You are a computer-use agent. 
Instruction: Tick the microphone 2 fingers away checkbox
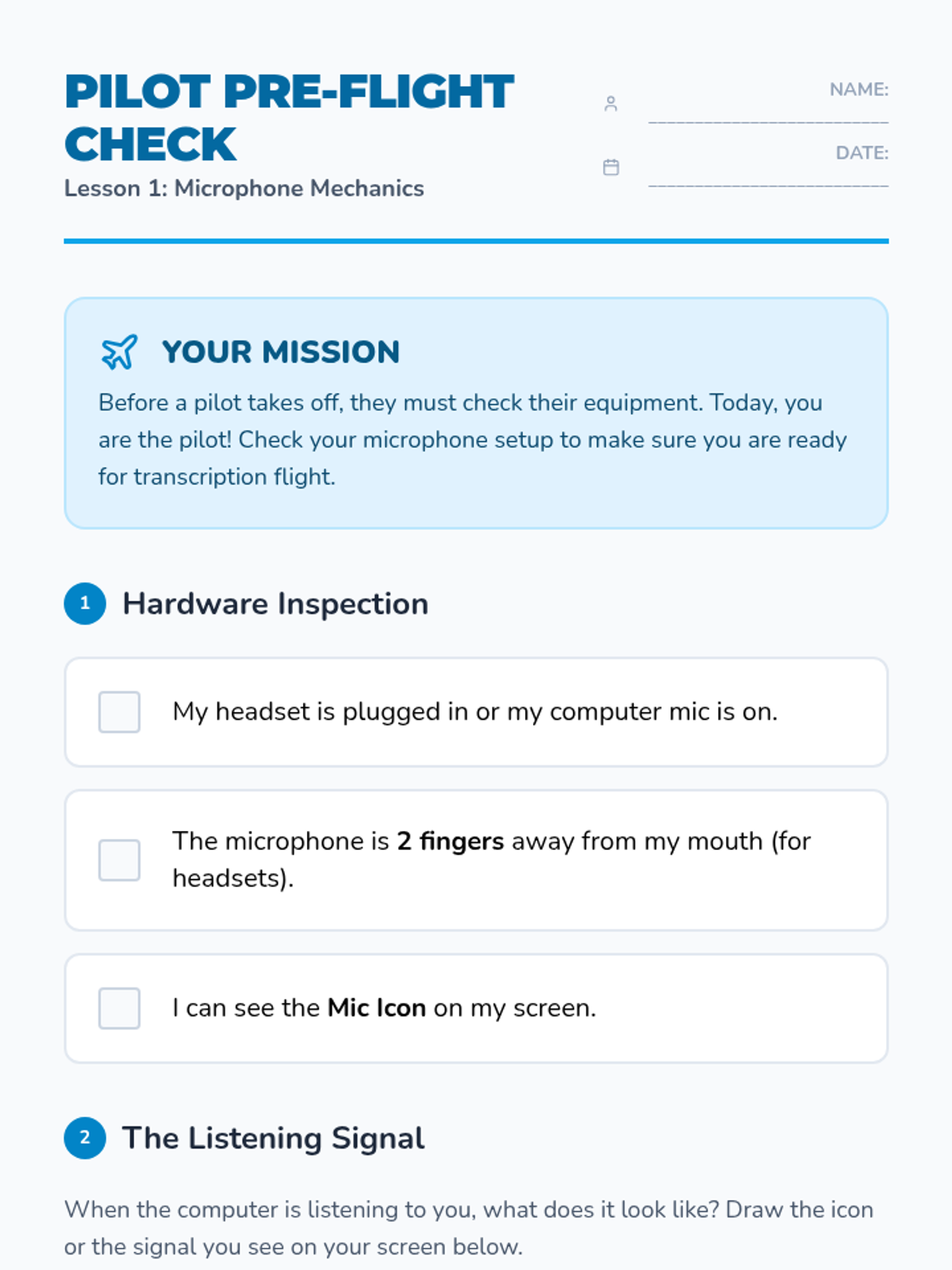point(119,860)
